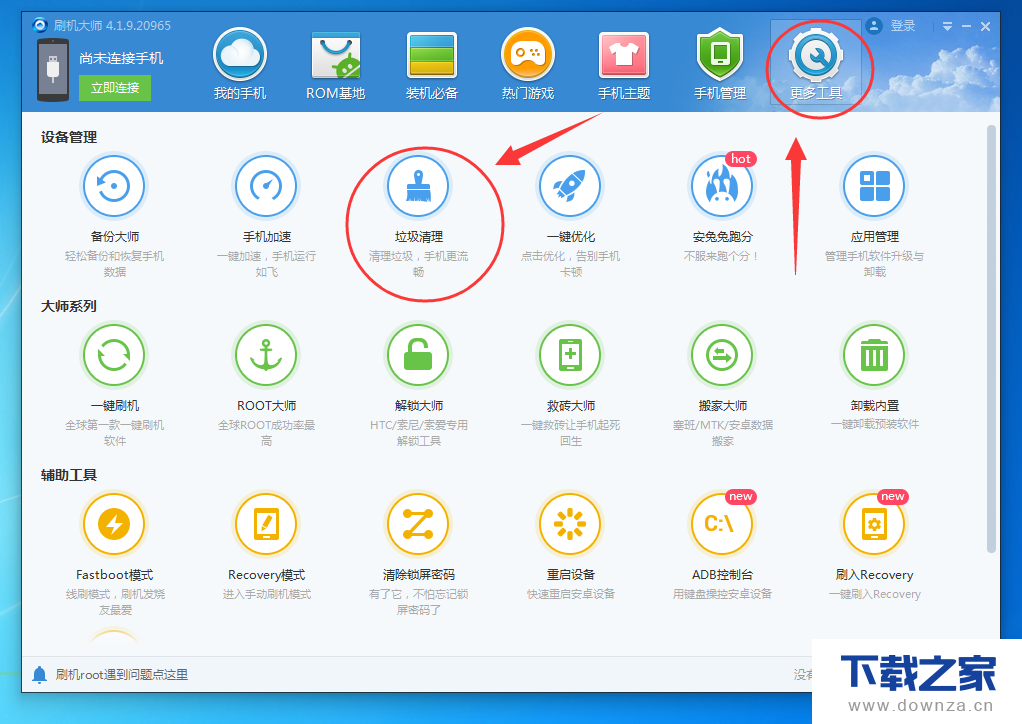The image size is (1022, 724).
Task: Open 刷入Recovery gear tablet icon
Action: 874,524
